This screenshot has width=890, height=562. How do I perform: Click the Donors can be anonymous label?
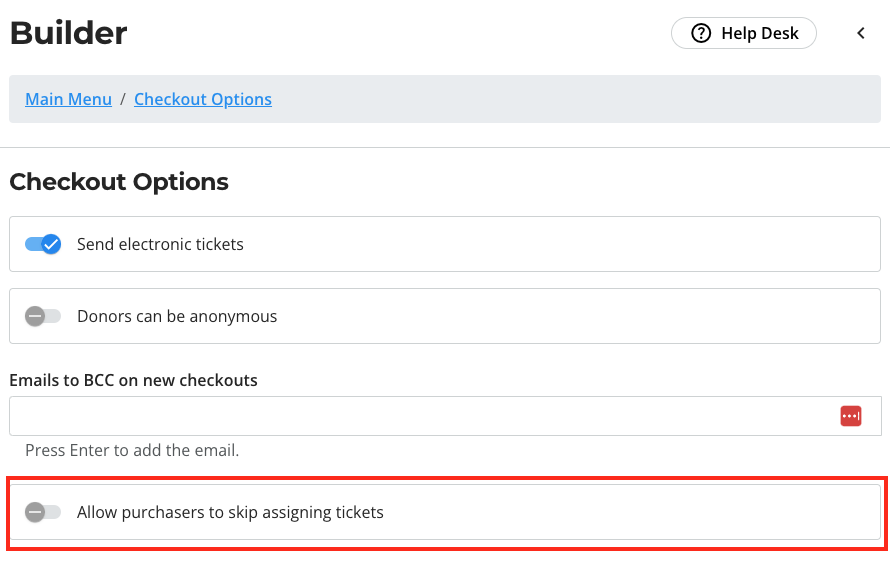[177, 316]
